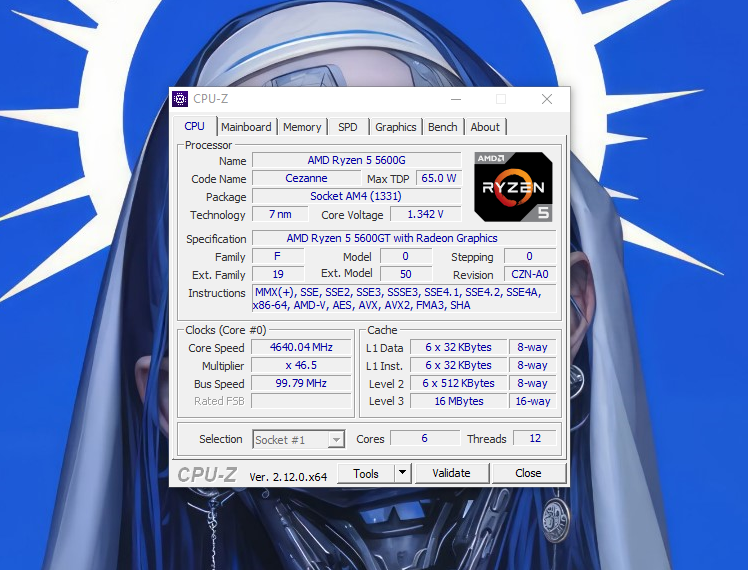Screen dimensions: 748x570
Task: Click the L1 Data associativity 8-way
Action: [x=532, y=347]
